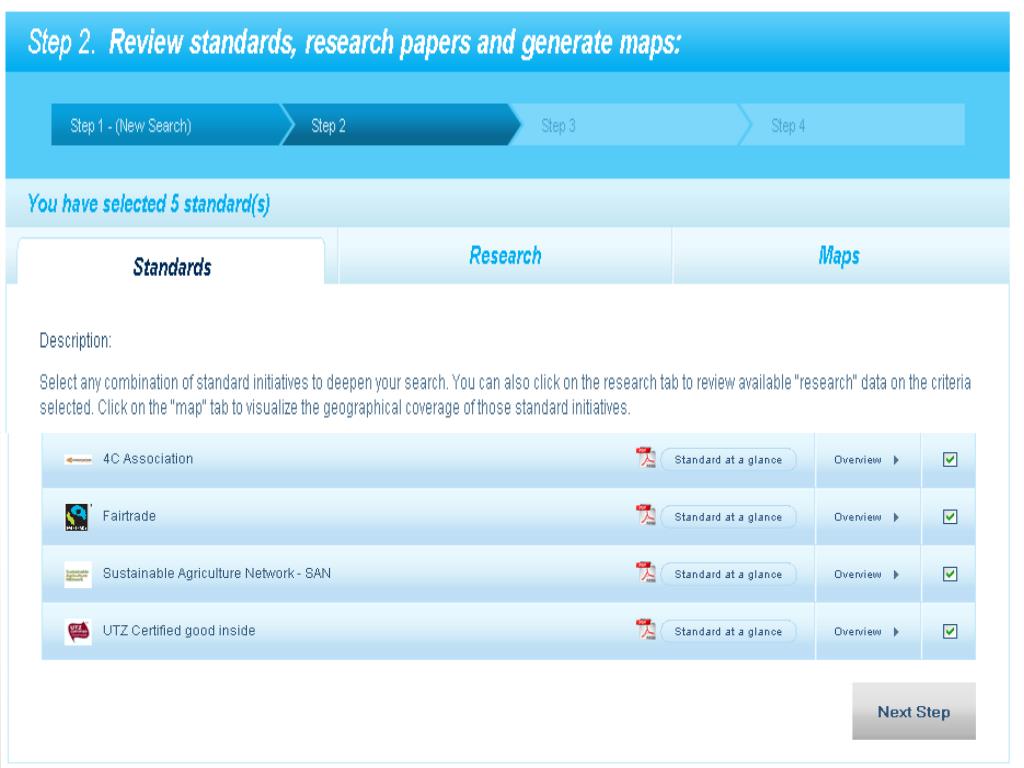
Task: Select Sustainable Agriculture Network - SAN text
Action: tap(217, 573)
